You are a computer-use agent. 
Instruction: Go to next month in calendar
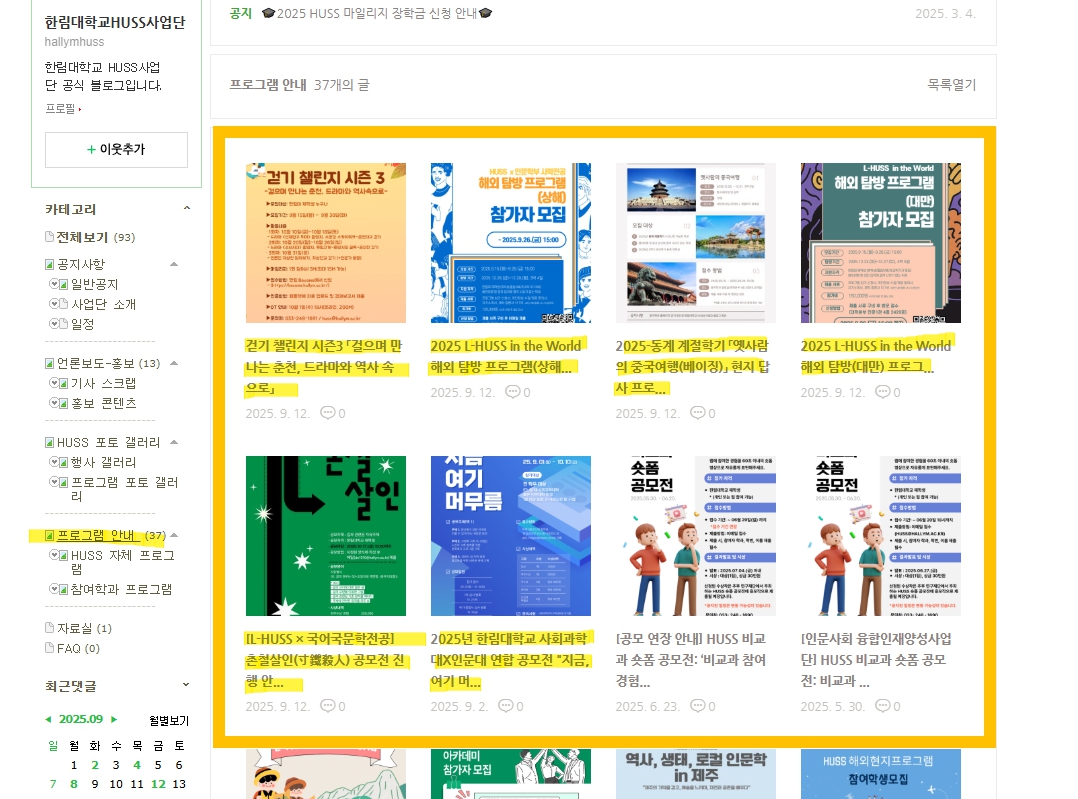[114, 719]
